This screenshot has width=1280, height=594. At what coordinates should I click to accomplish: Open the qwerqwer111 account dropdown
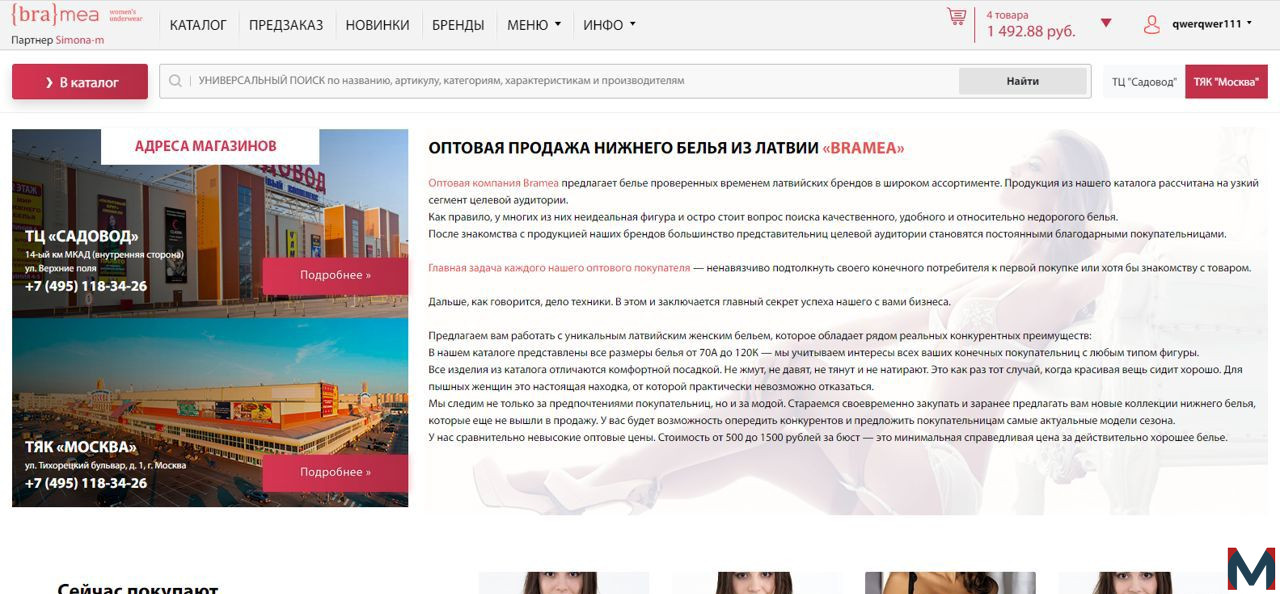1212,23
